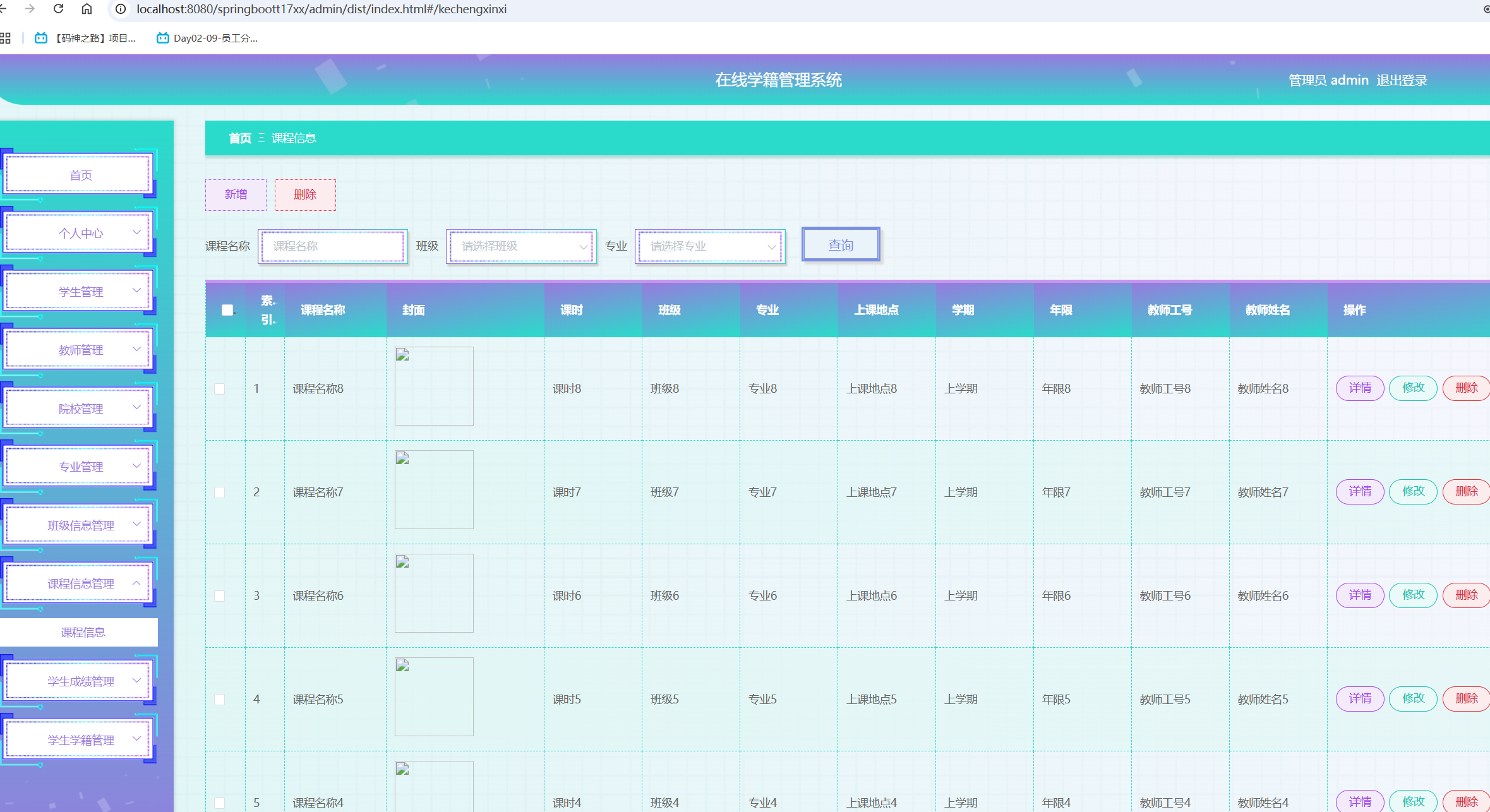Click cover thumbnail of 课程名称8
This screenshot has height=812, width=1490.
click(434, 386)
